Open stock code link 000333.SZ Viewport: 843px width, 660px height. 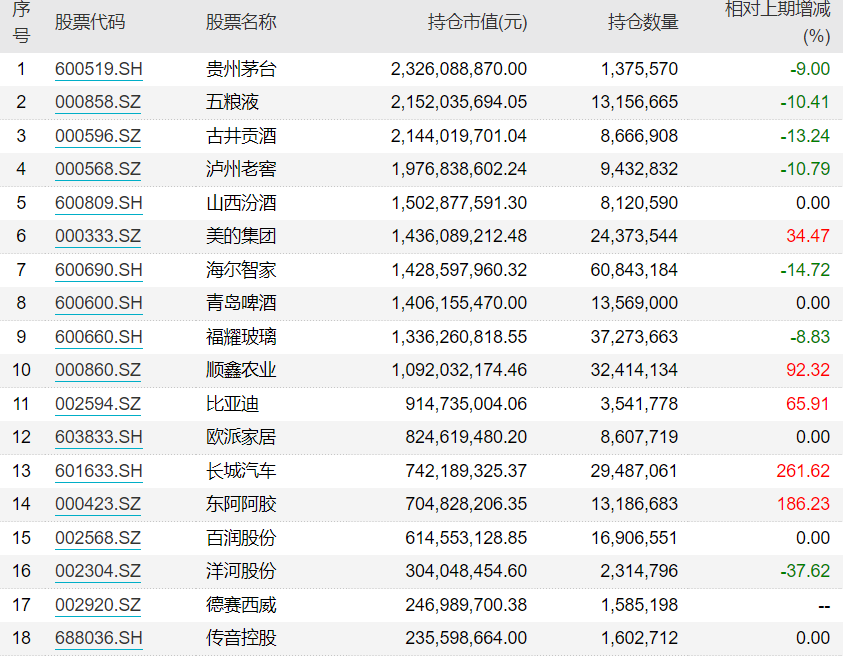(x=98, y=236)
